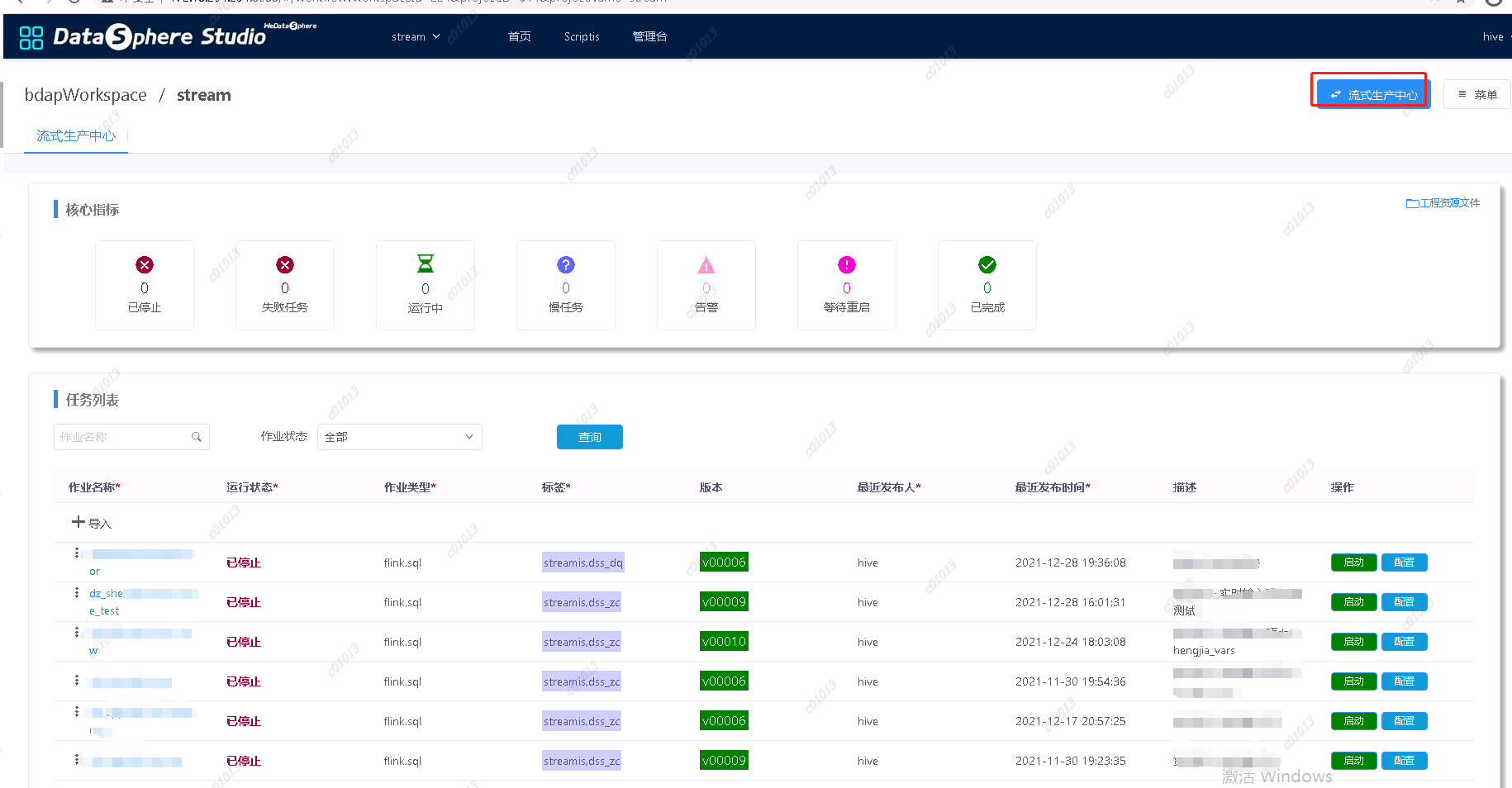Click search magnifier in job name field
1512x788 pixels.
(197, 437)
